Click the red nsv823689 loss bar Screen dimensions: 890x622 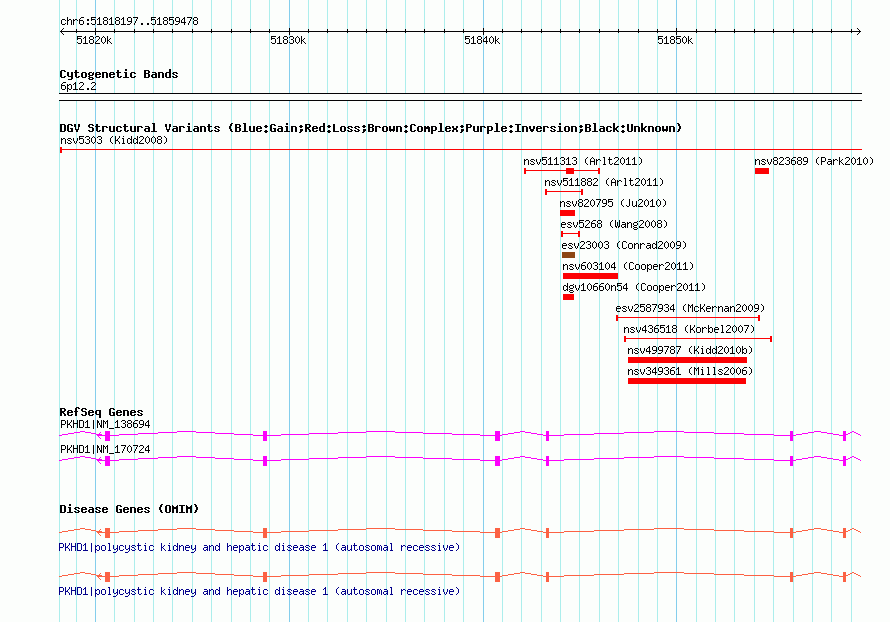click(x=762, y=171)
